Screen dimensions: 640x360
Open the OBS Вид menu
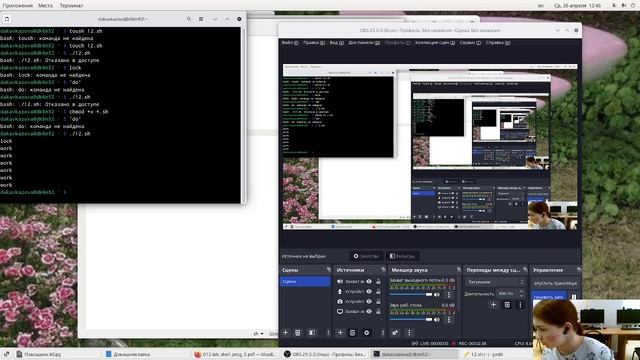(337, 42)
